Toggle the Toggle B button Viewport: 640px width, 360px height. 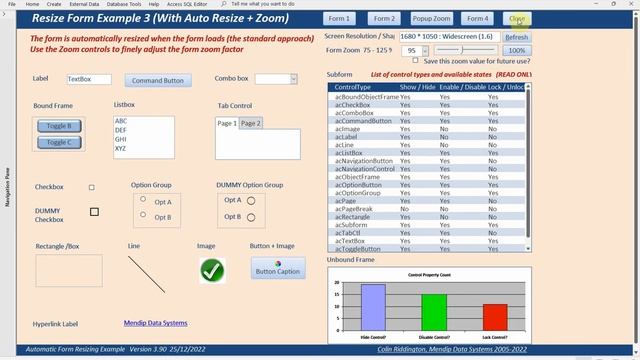(x=59, y=126)
